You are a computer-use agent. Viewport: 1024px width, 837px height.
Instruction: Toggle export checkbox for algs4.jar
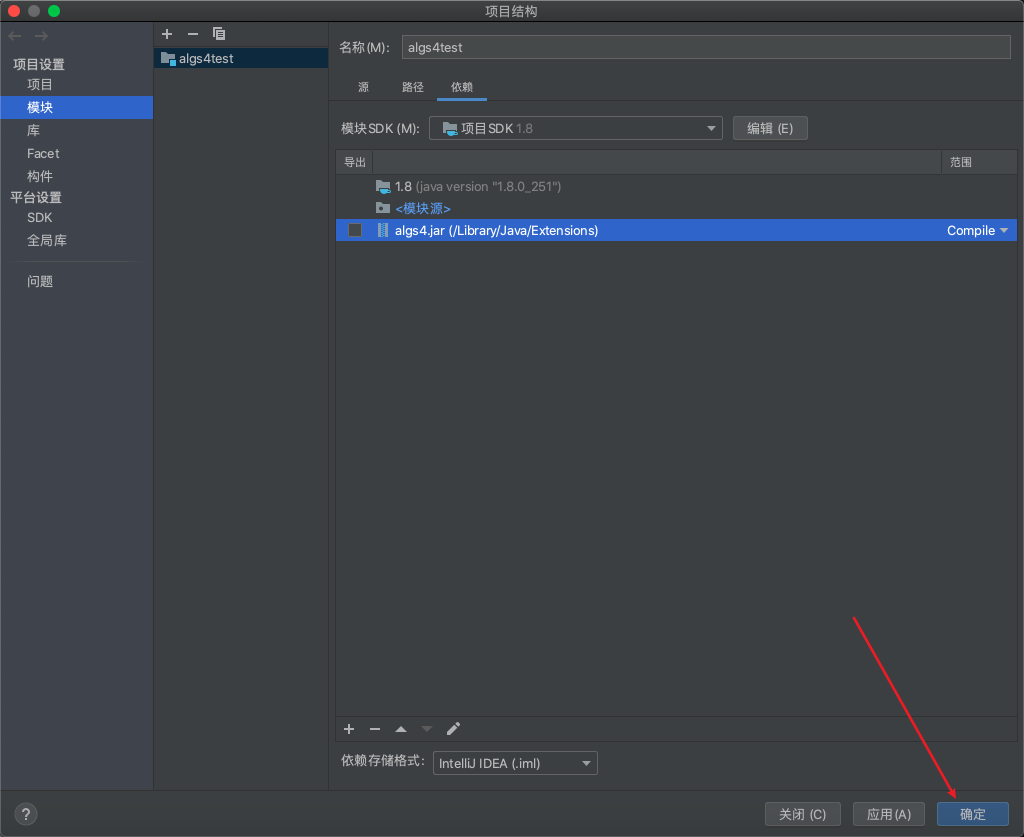pos(355,230)
